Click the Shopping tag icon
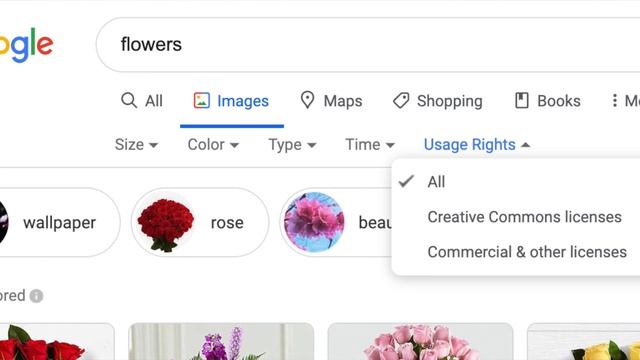 [x=401, y=100]
